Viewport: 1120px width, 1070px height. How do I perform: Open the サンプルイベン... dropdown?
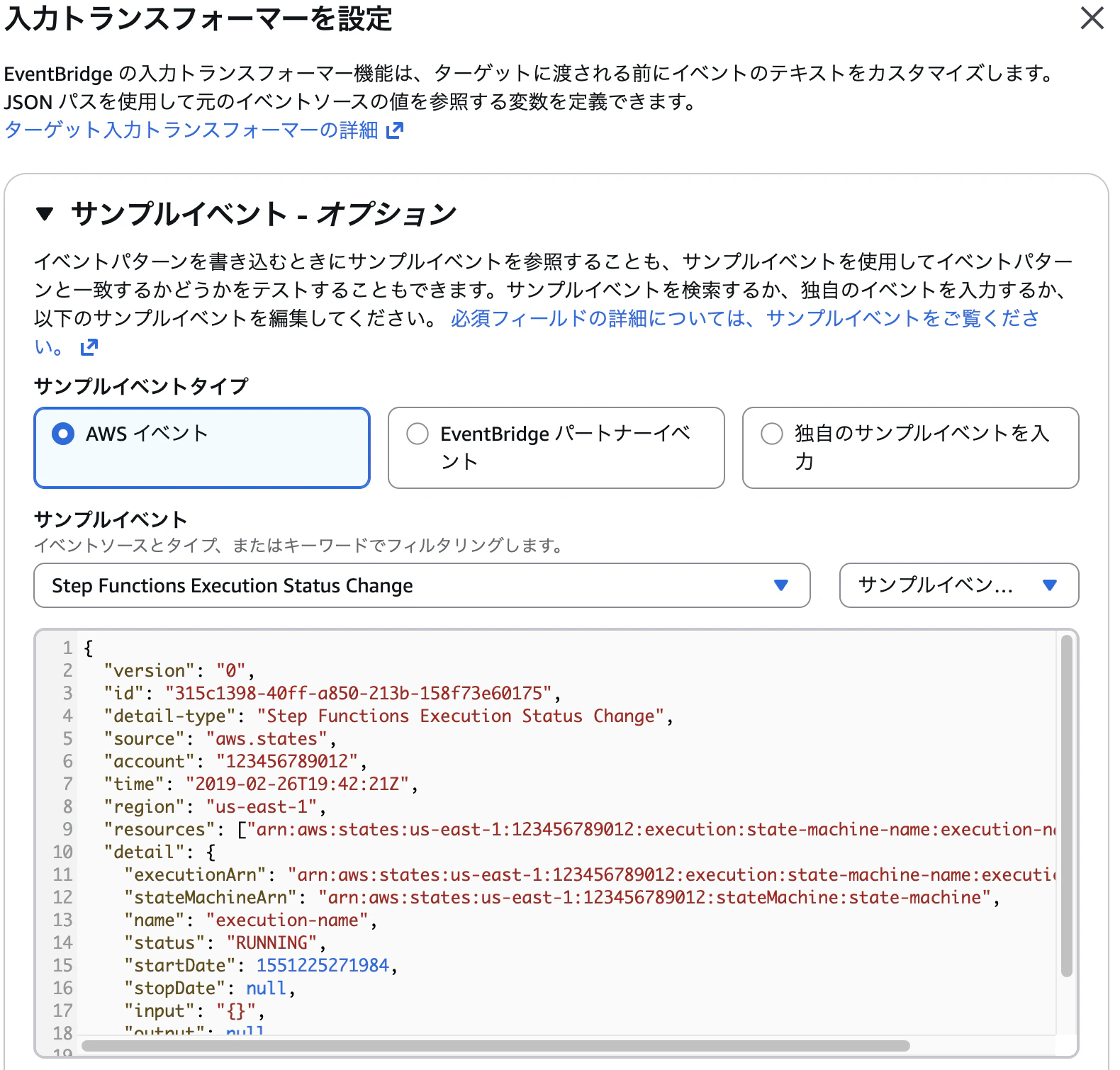tap(959, 585)
